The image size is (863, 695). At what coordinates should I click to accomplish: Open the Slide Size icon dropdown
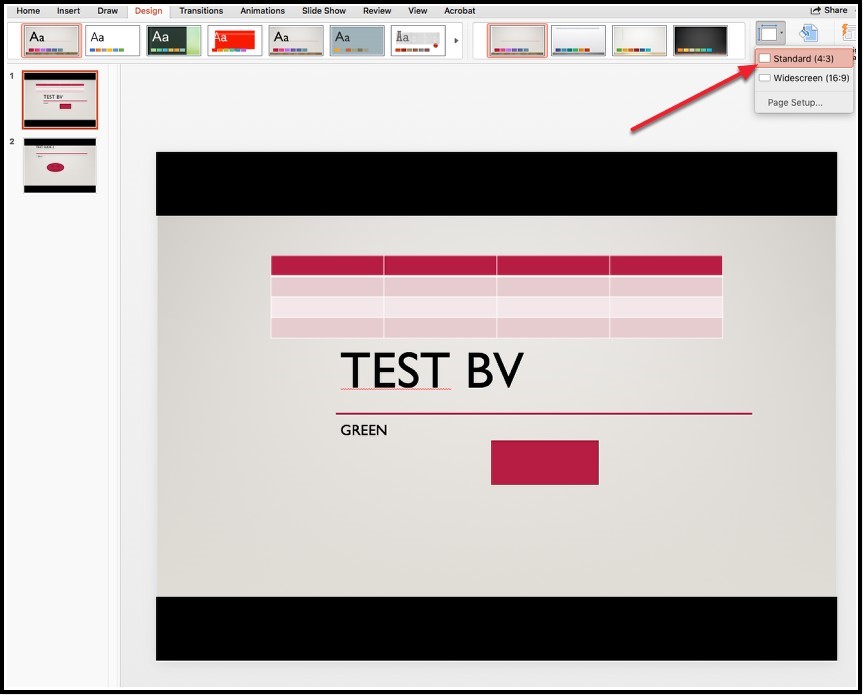point(771,31)
